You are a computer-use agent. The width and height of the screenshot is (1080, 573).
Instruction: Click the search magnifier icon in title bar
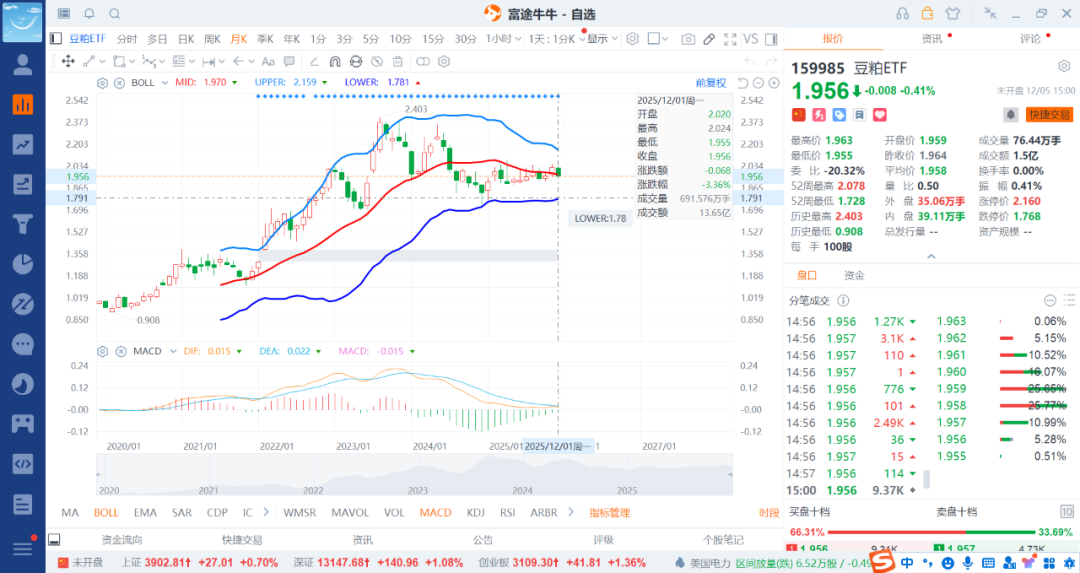(x=114, y=13)
